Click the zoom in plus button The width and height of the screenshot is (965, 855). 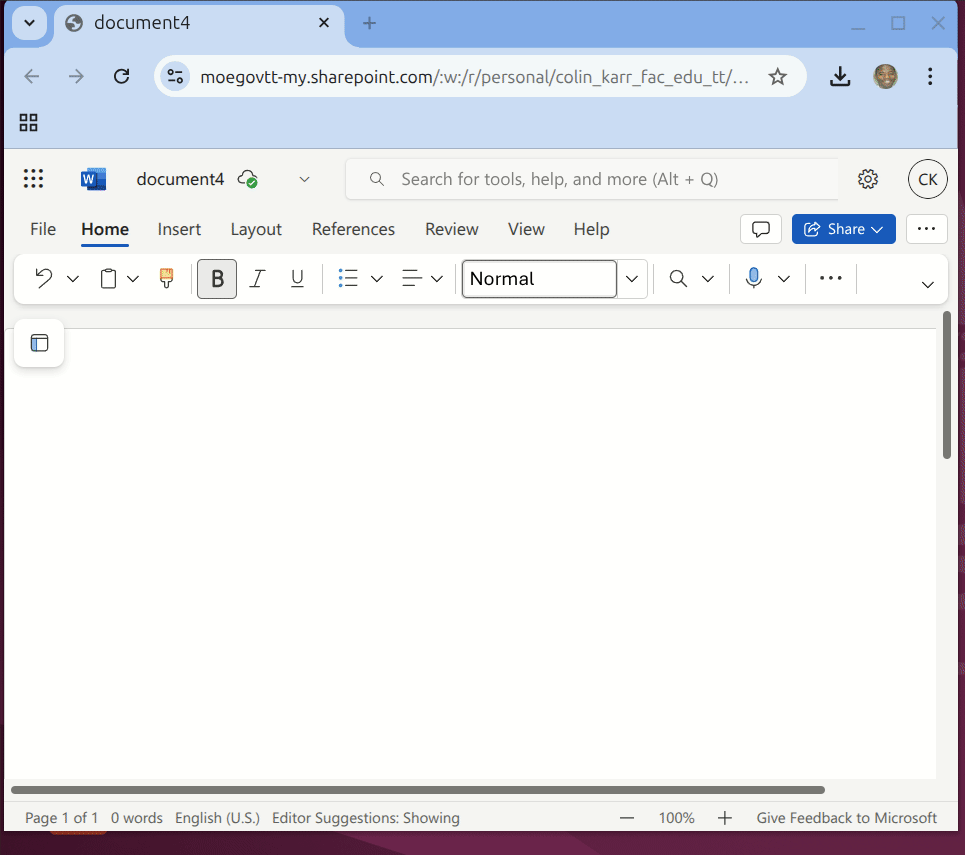[726, 818]
